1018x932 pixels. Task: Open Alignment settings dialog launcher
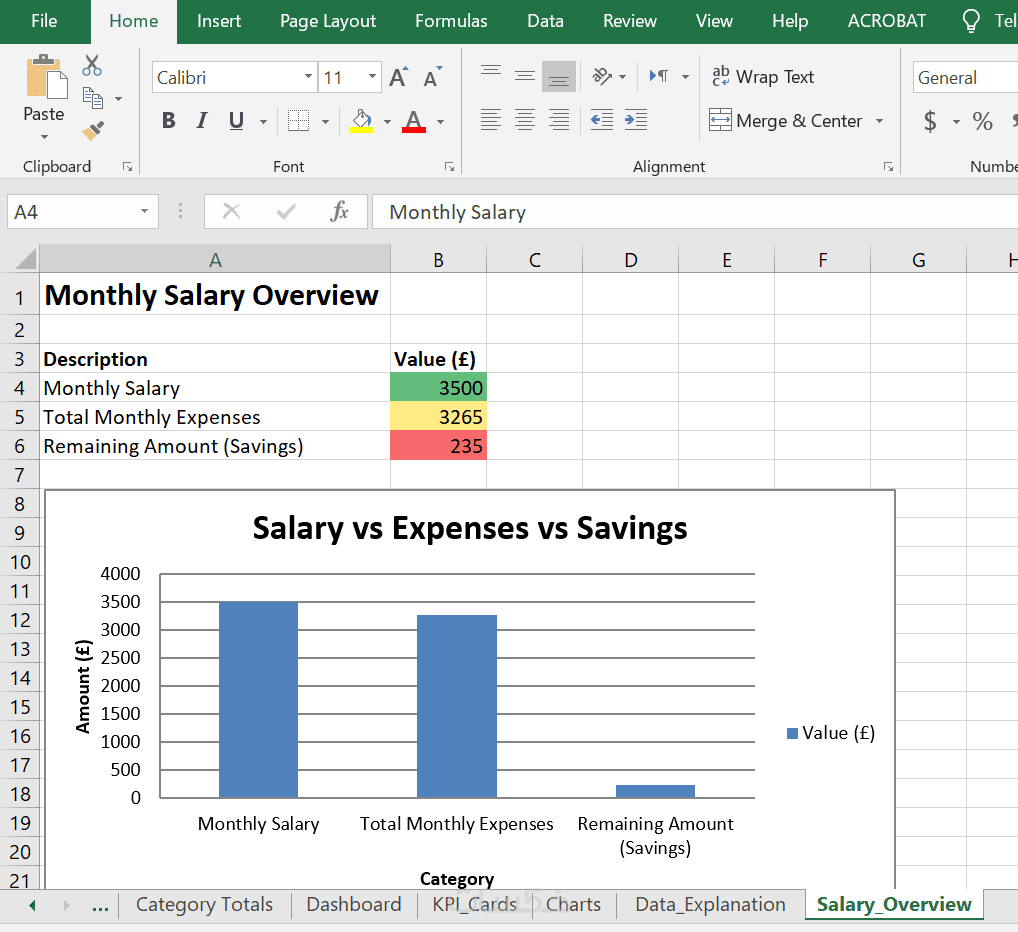coord(888,167)
